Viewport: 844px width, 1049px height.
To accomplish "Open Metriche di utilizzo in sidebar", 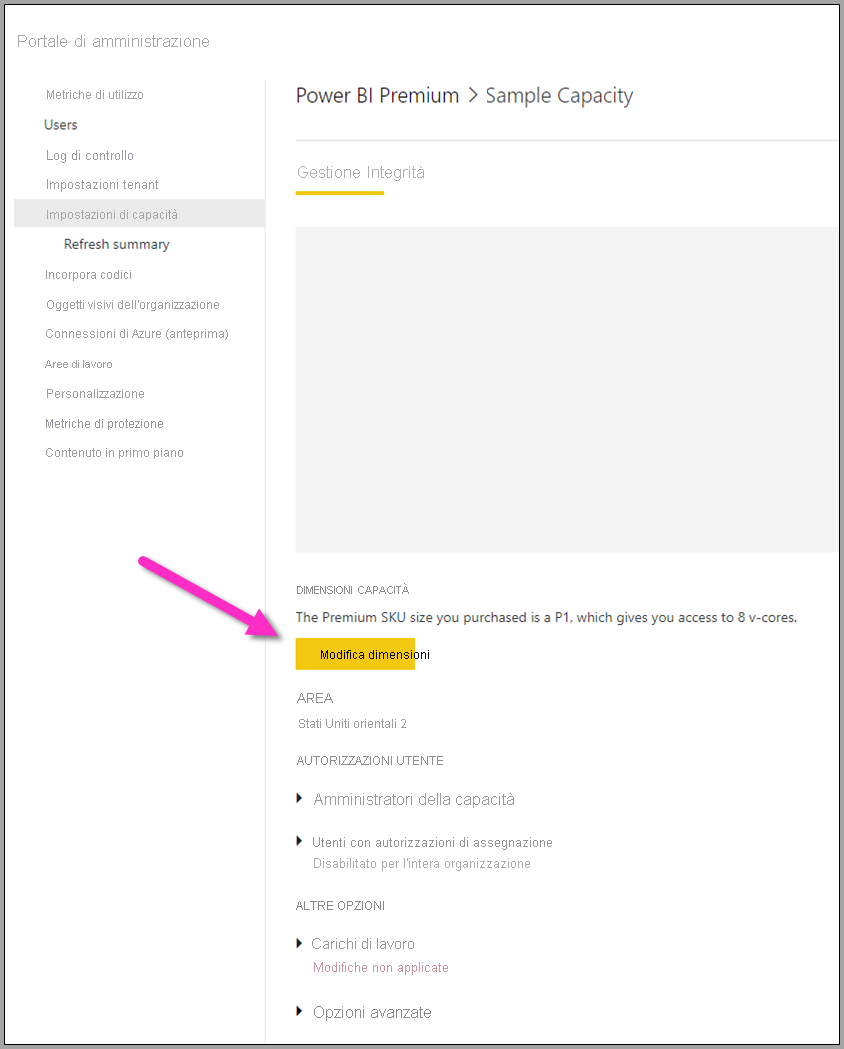I will (x=95, y=95).
